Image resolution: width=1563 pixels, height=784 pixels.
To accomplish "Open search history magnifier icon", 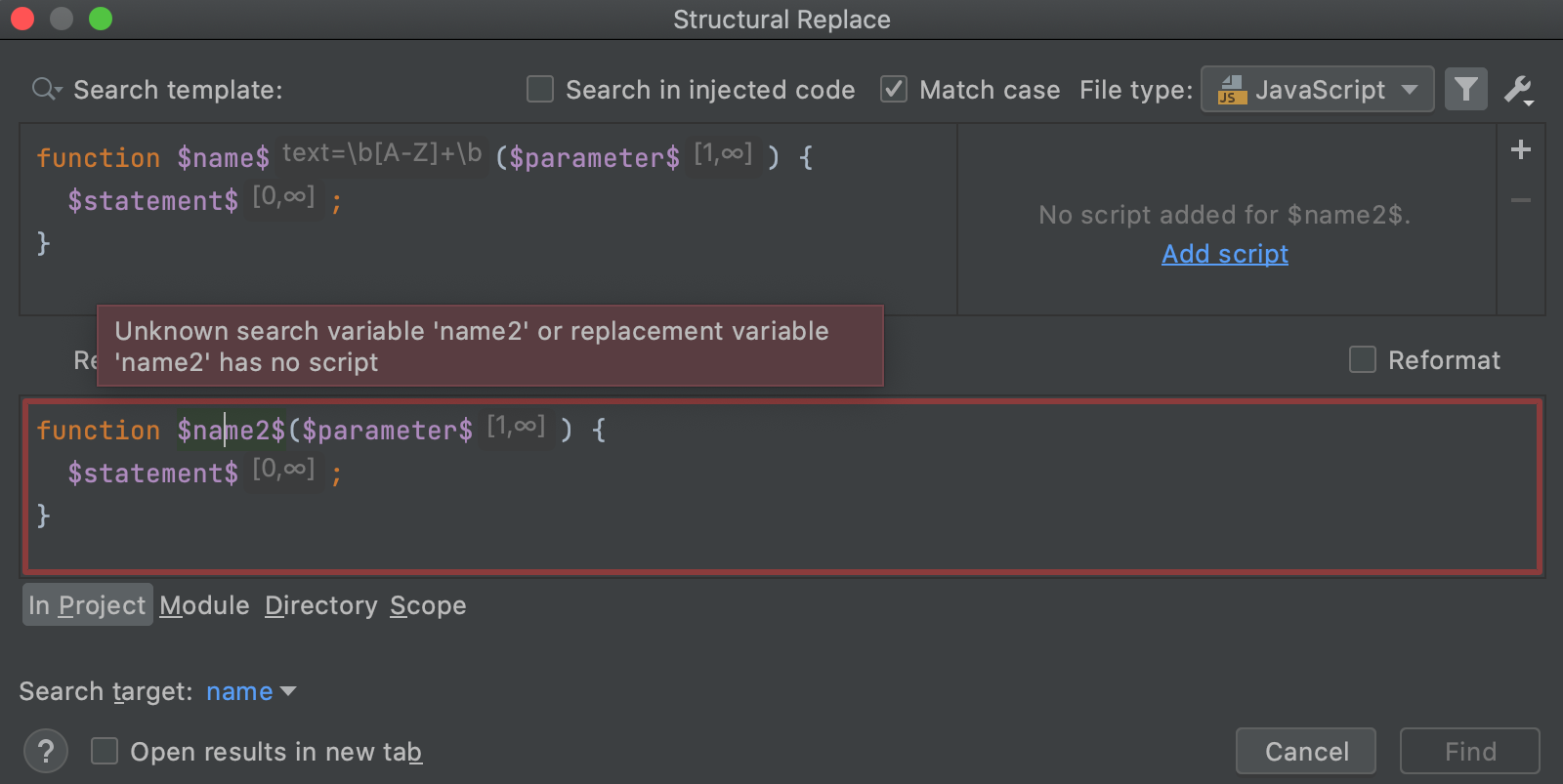I will [x=46, y=90].
